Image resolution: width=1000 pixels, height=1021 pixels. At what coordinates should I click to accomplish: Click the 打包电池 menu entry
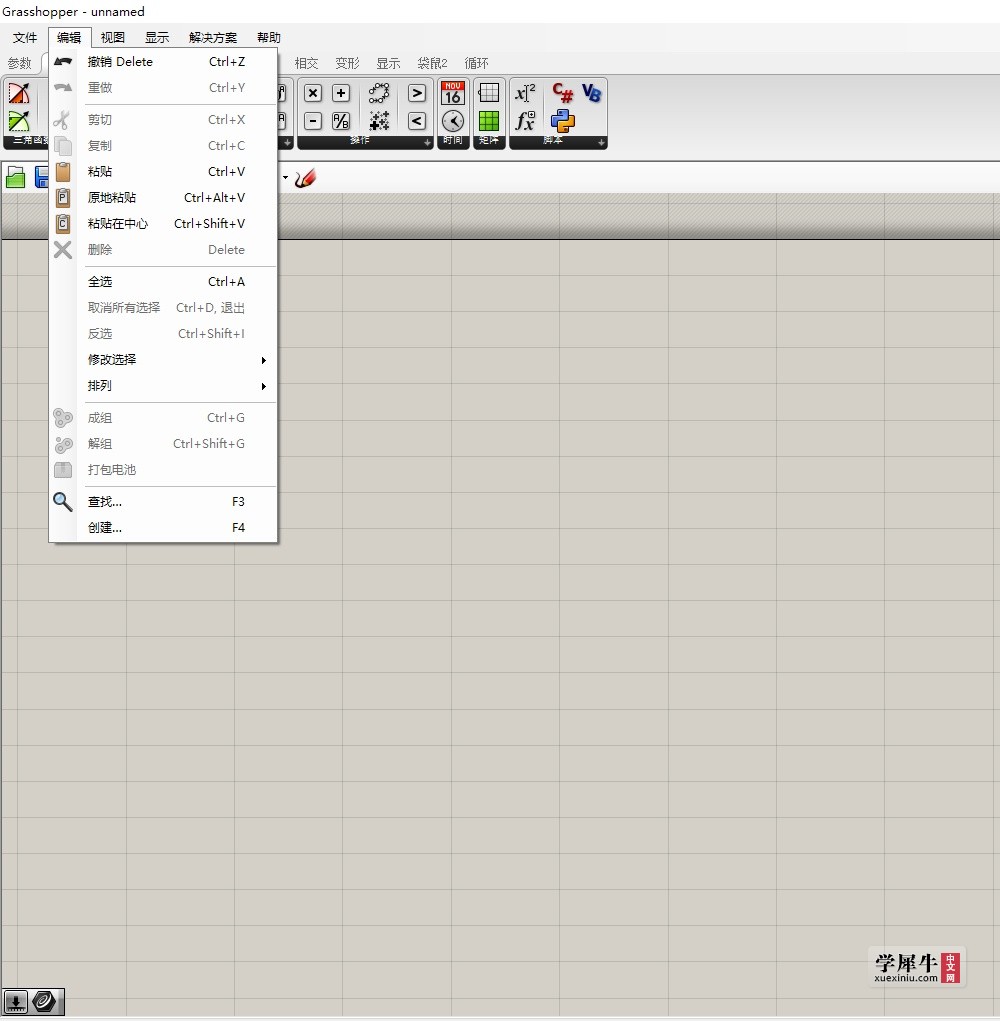(x=163, y=470)
